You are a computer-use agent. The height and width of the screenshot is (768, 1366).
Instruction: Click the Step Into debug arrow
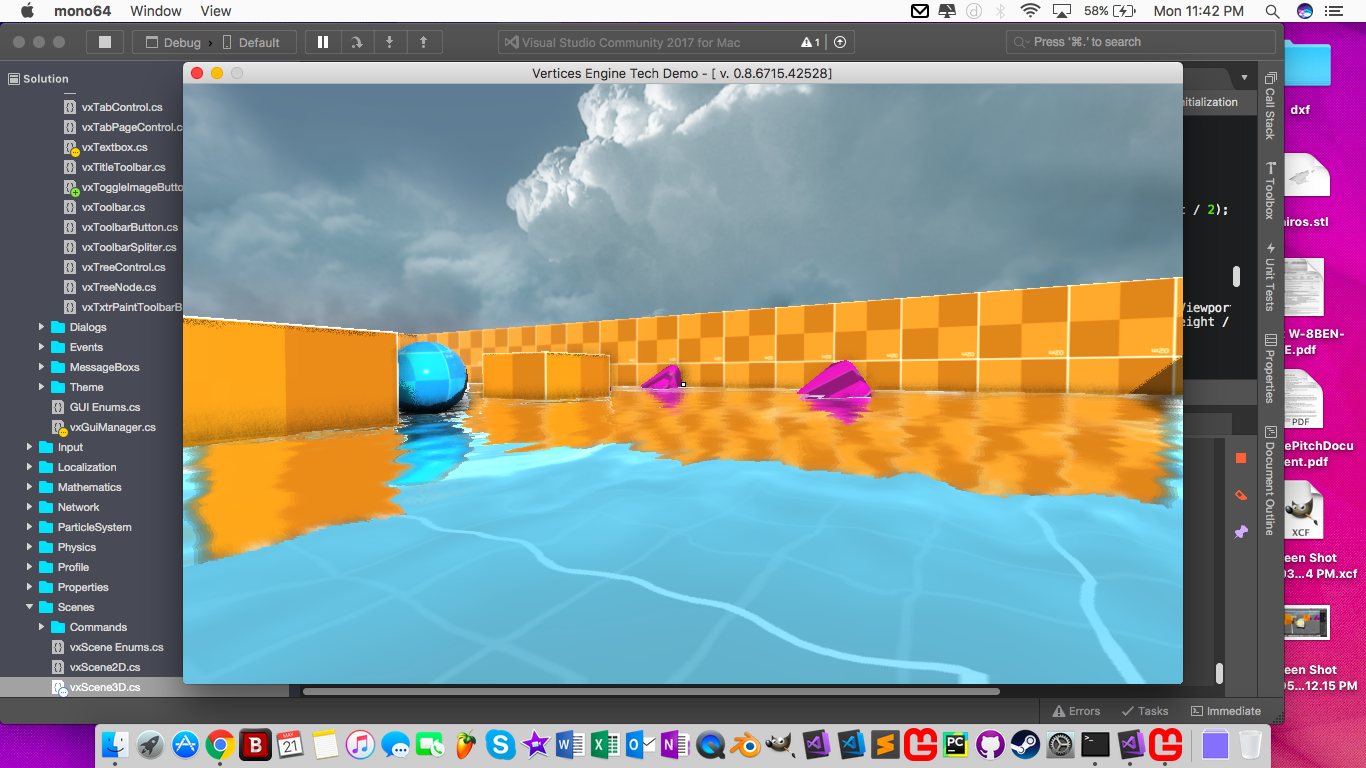(390, 42)
